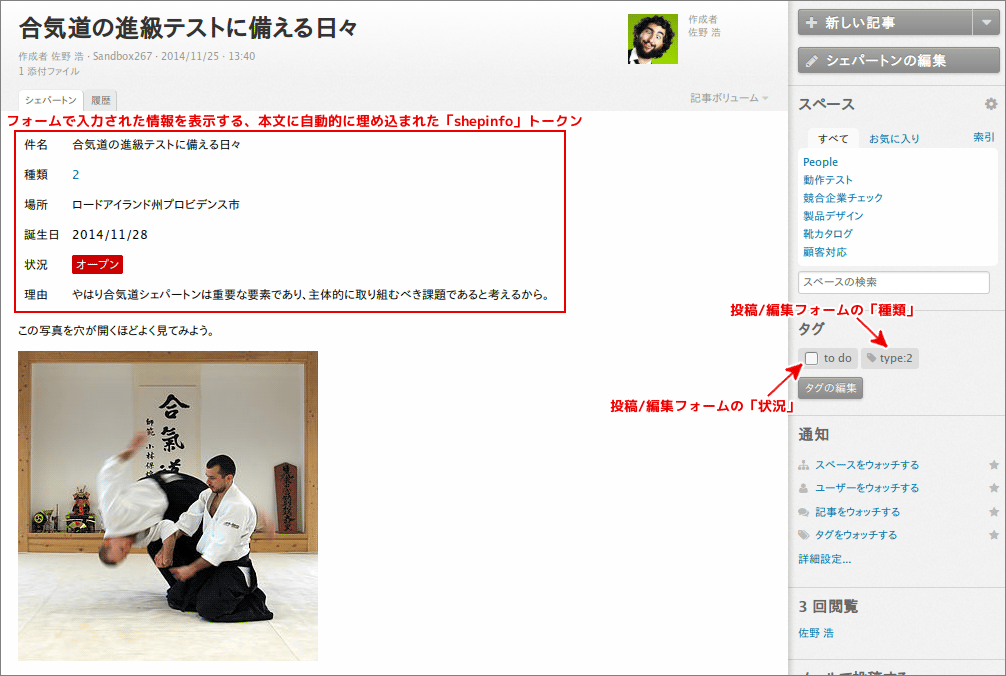1006x676 pixels.
Task: Click star next to スペースをウォッチする
Action: [x=993, y=465]
